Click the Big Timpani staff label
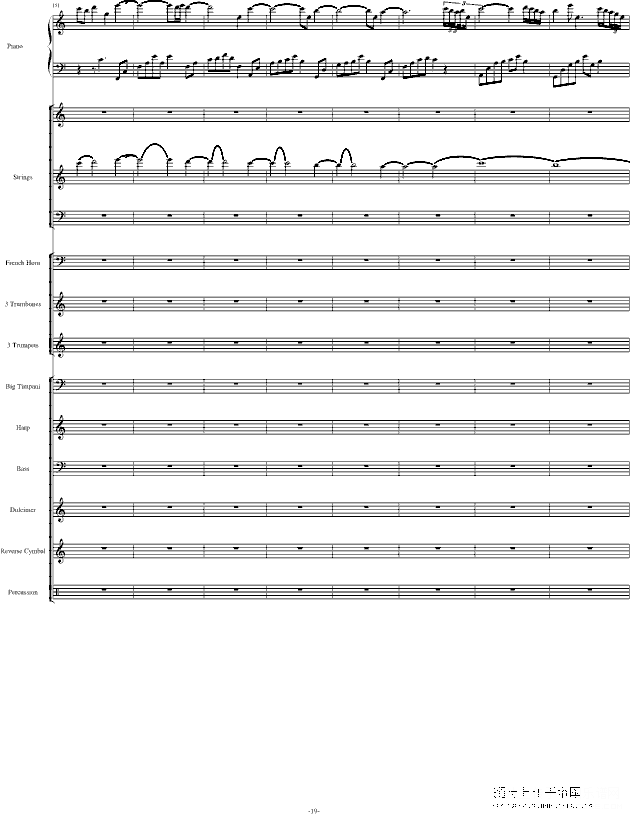Image resolution: width=630 pixels, height=814 pixels. (23, 386)
